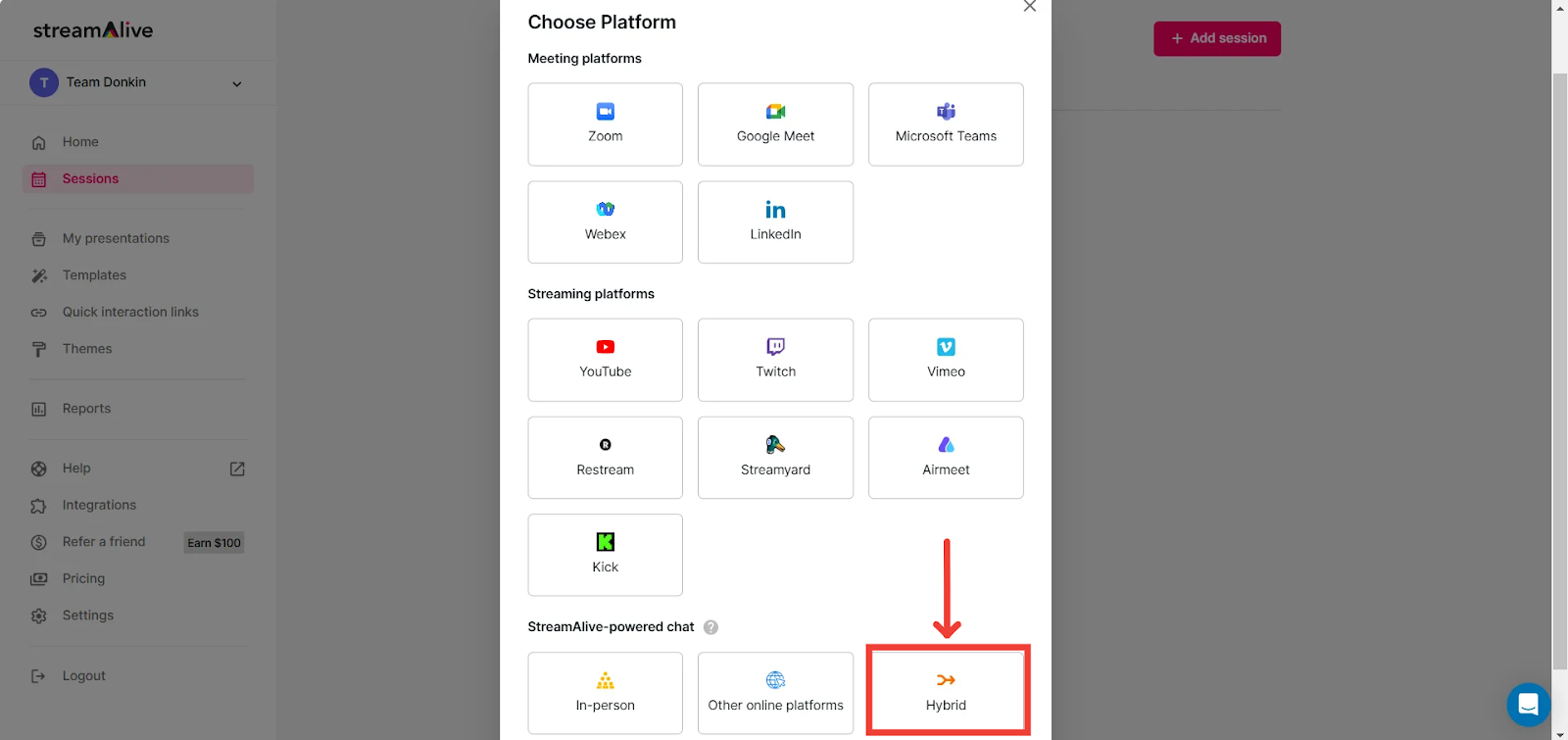
Task: Click the external link icon next to Help
Action: pyautogui.click(x=237, y=469)
